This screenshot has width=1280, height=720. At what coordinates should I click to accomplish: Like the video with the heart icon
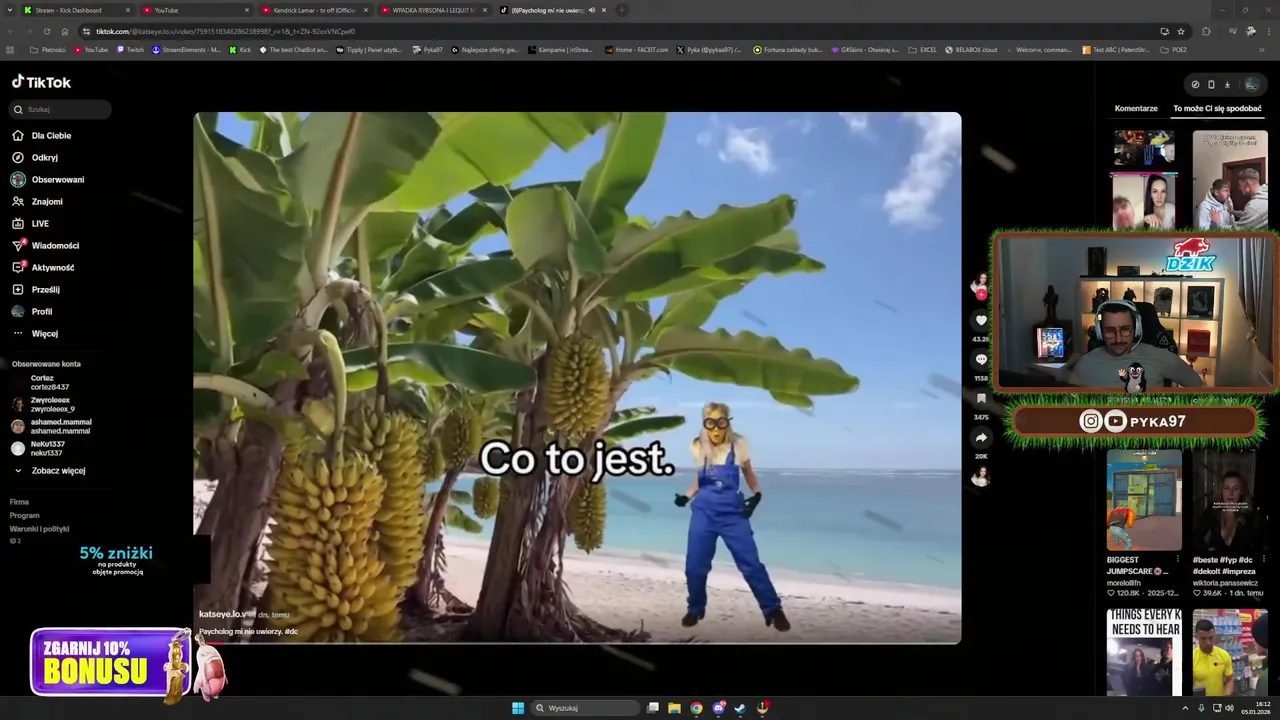coord(981,320)
